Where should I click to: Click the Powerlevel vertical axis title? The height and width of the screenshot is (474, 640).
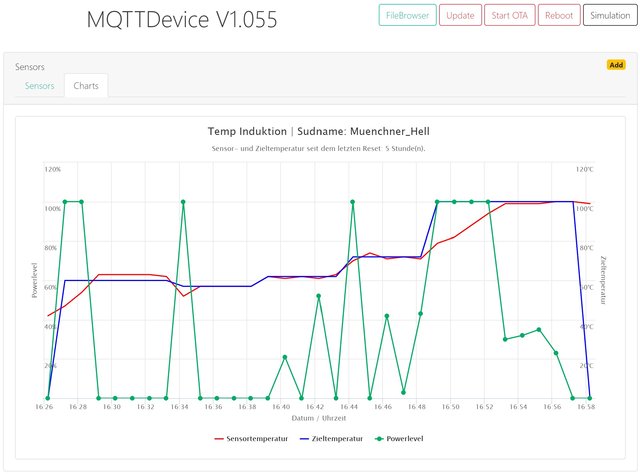[34, 280]
